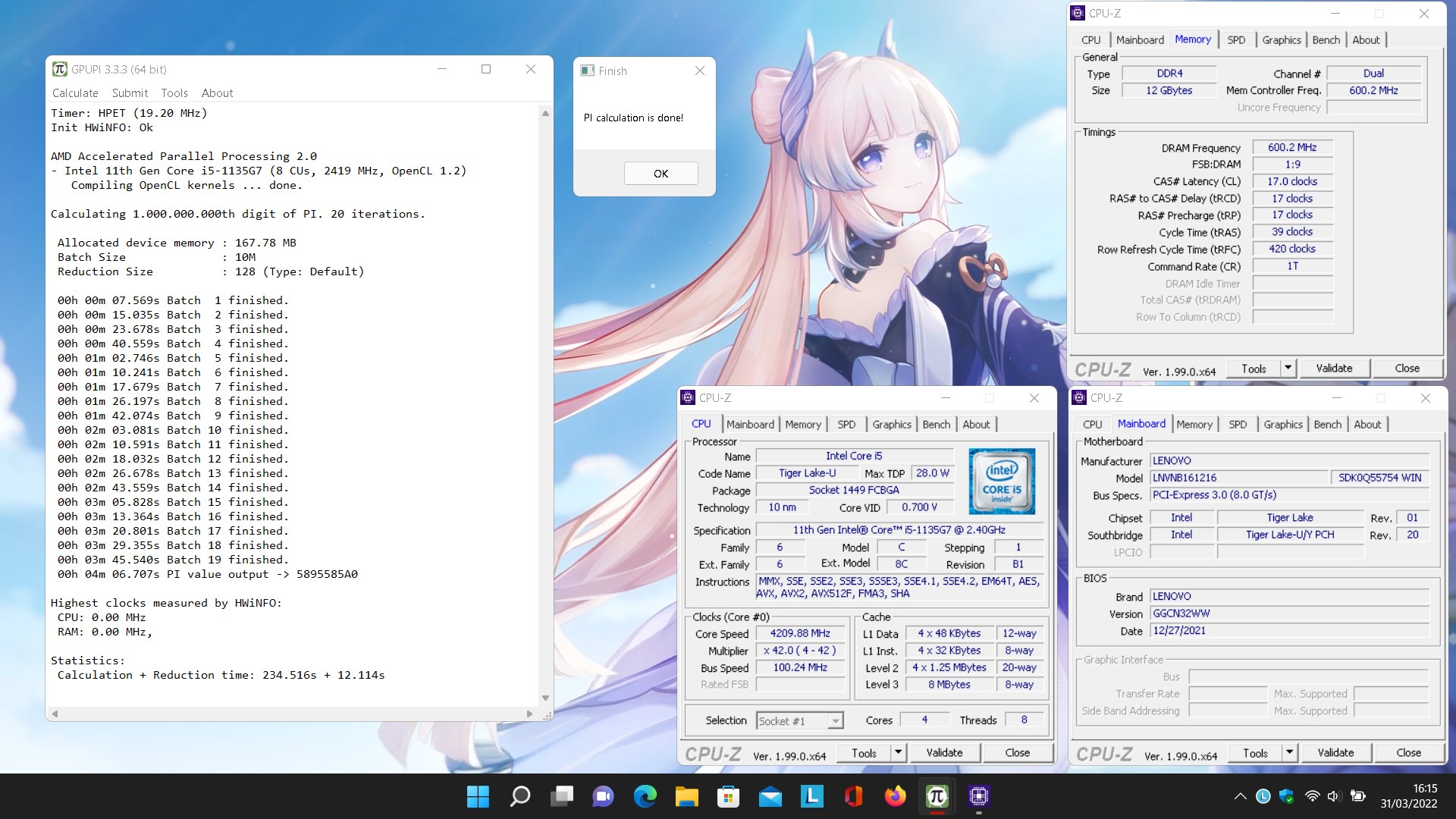This screenshot has width=1456, height=819.
Task: Click the battery tray icon
Action: coord(1359,796)
